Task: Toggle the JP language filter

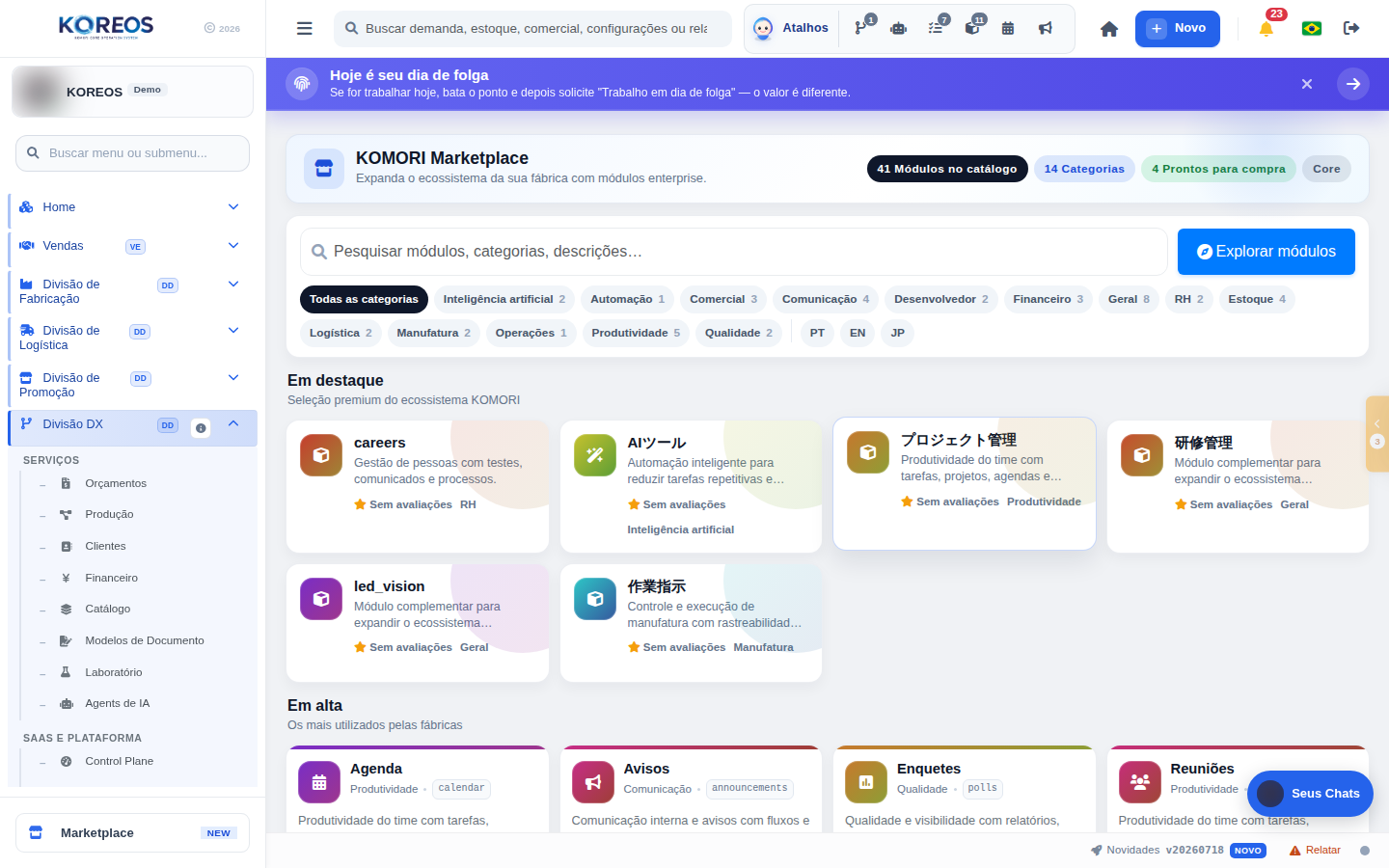Action: [898, 333]
